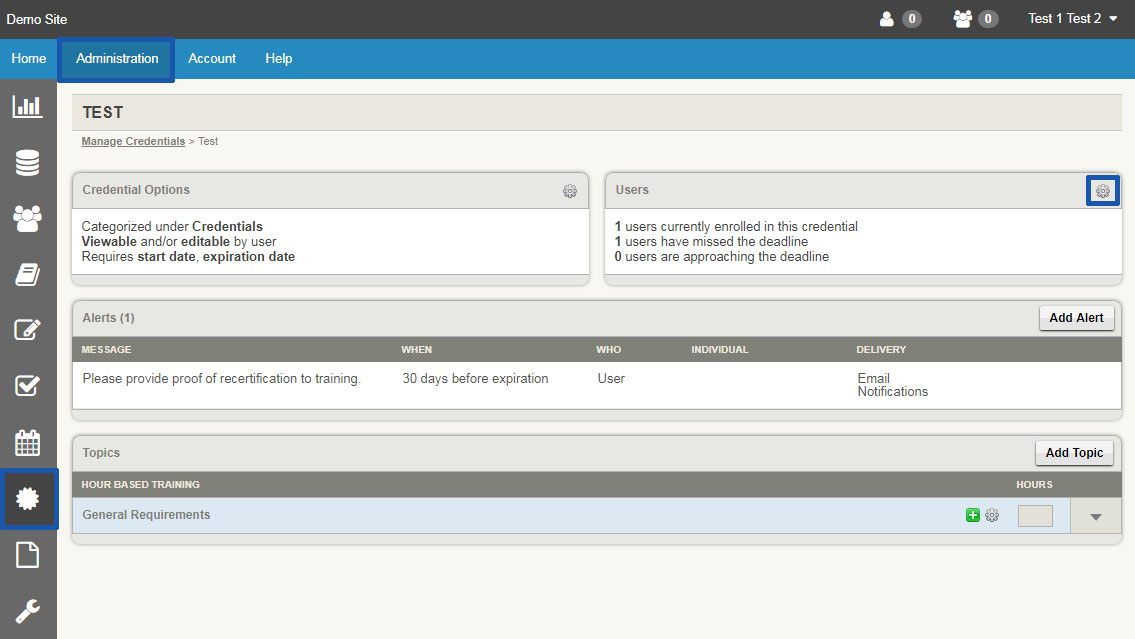Select the database icon in the sidebar

coord(27,162)
